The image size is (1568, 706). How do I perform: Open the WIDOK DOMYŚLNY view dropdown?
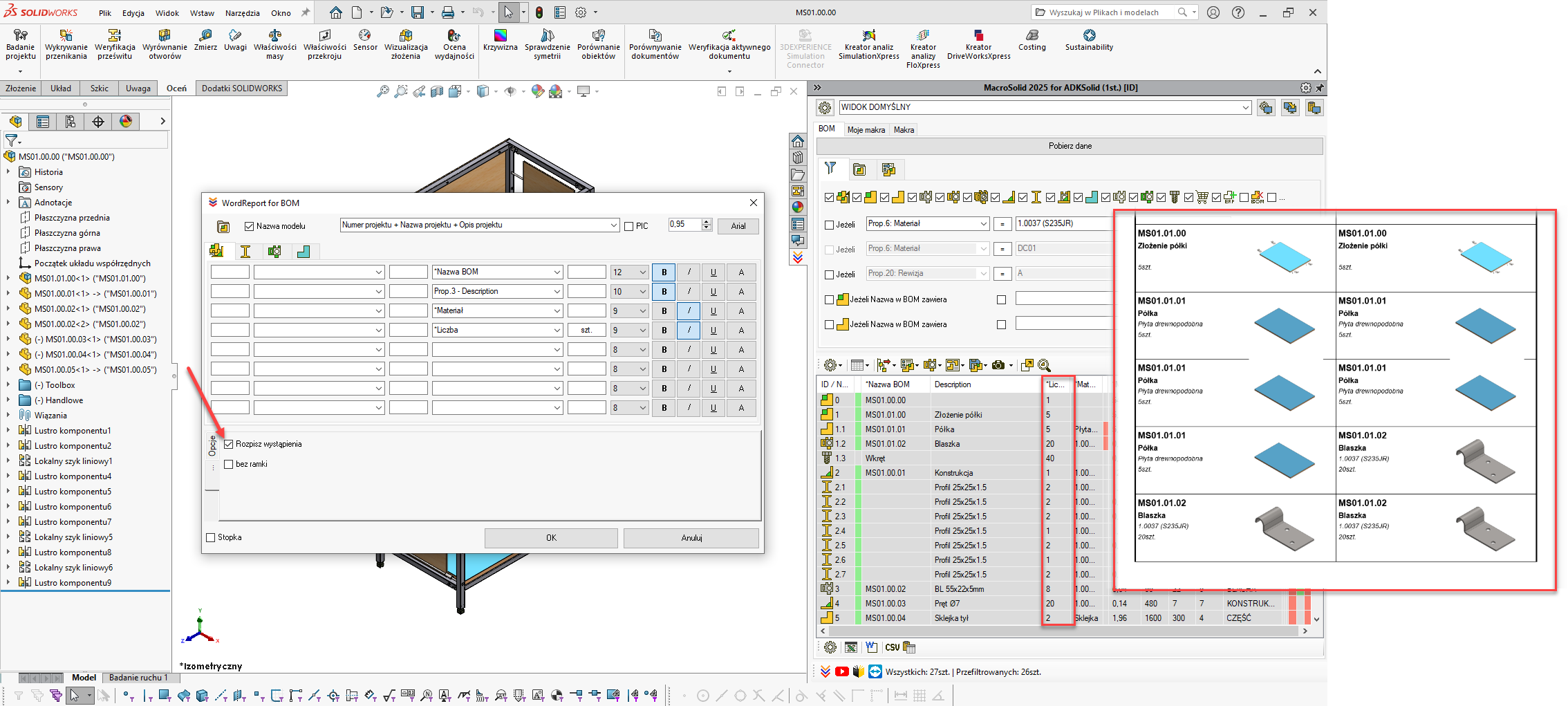[1245, 107]
